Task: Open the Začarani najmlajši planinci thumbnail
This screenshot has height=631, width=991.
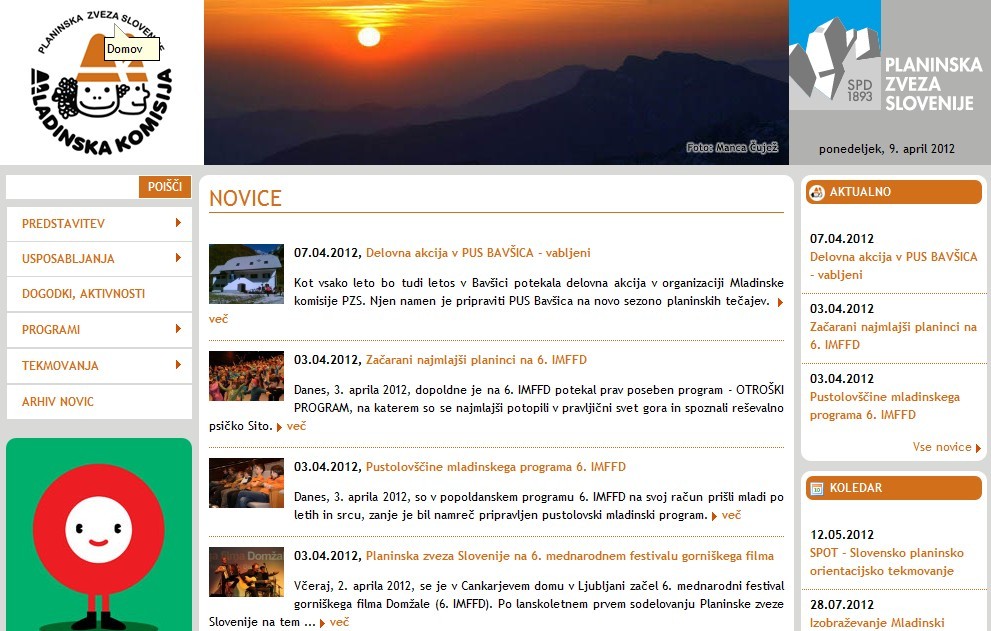Action: pos(246,376)
